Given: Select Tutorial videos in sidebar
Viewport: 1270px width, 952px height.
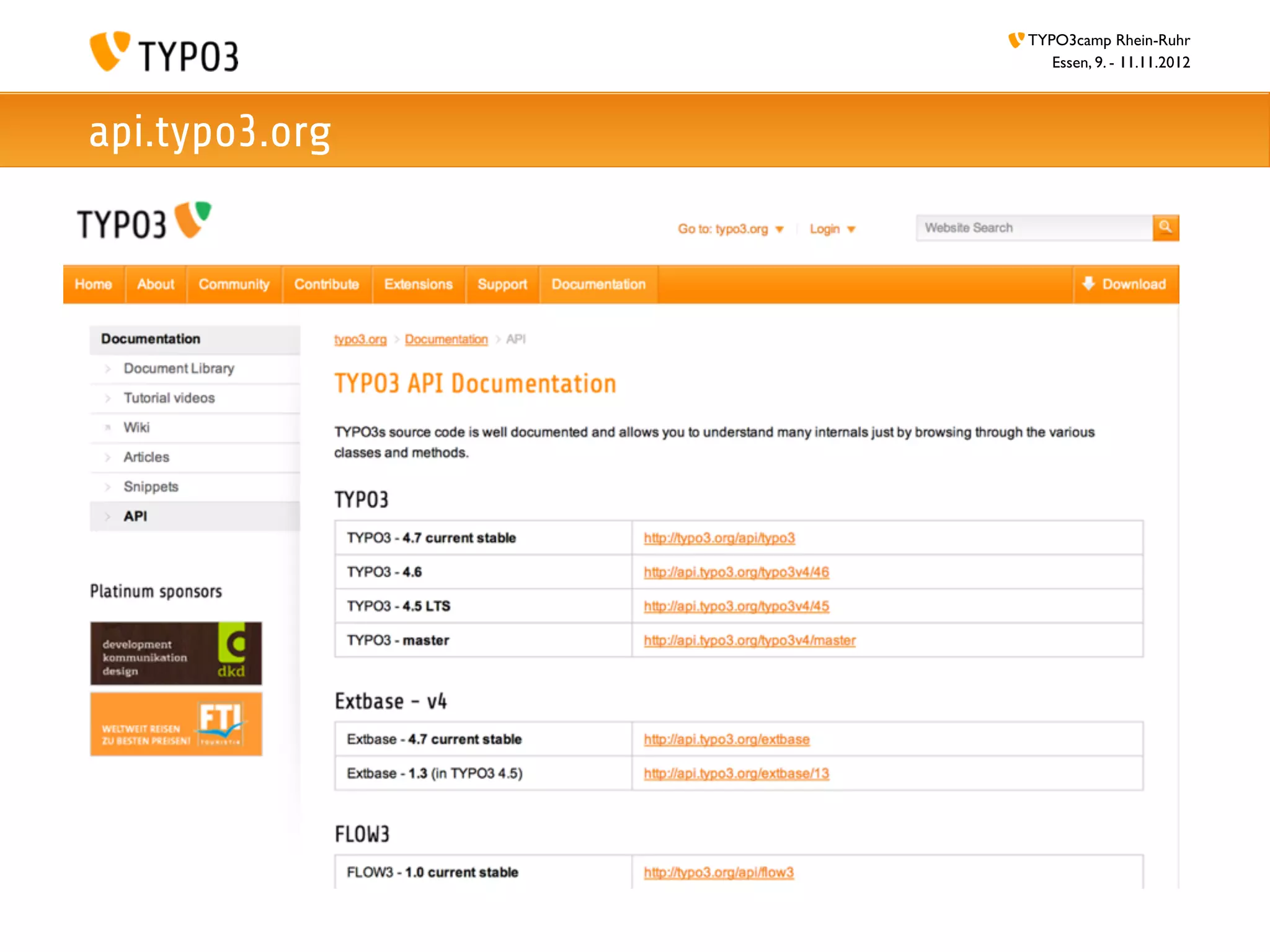Looking at the screenshot, I should [195, 398].
